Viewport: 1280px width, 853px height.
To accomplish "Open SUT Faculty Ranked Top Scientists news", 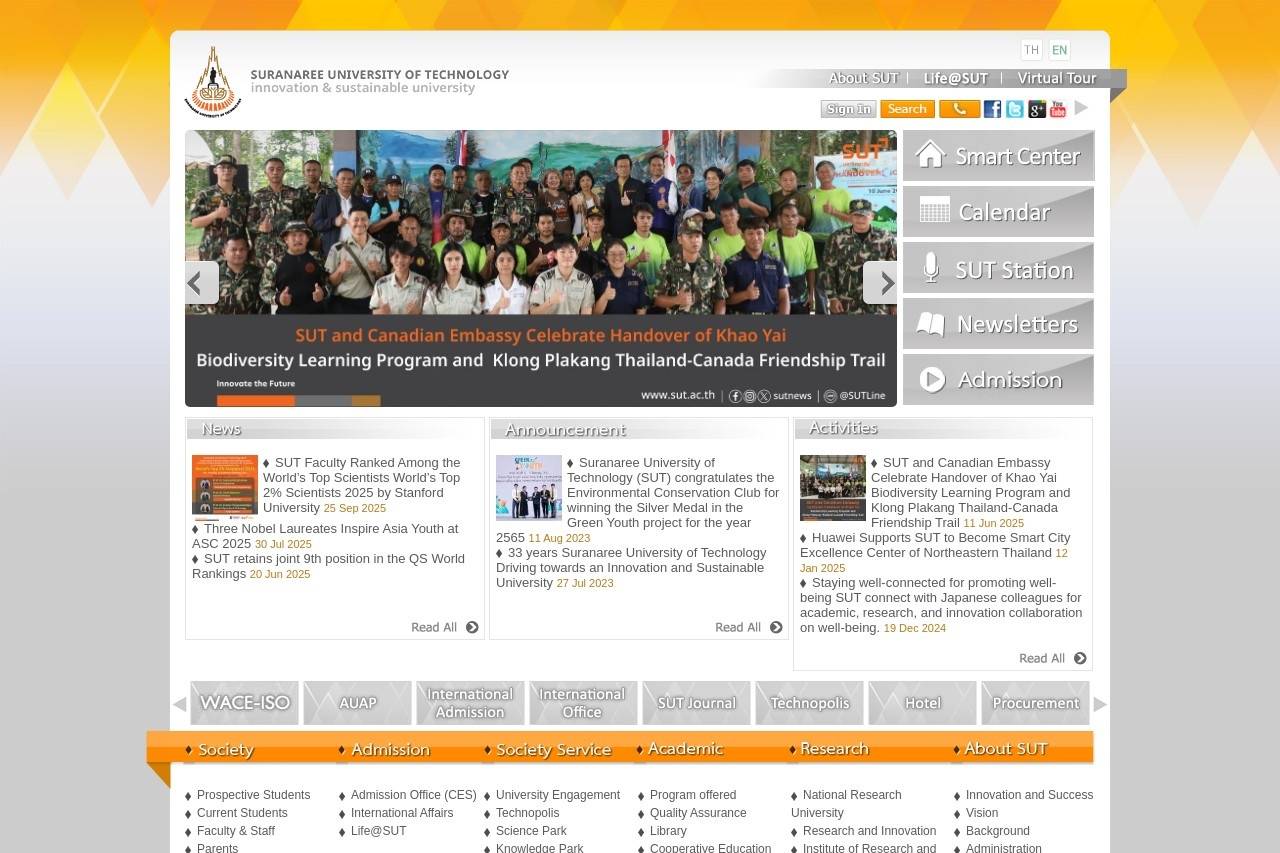I will pyautogui.click(x=362, y=485).
